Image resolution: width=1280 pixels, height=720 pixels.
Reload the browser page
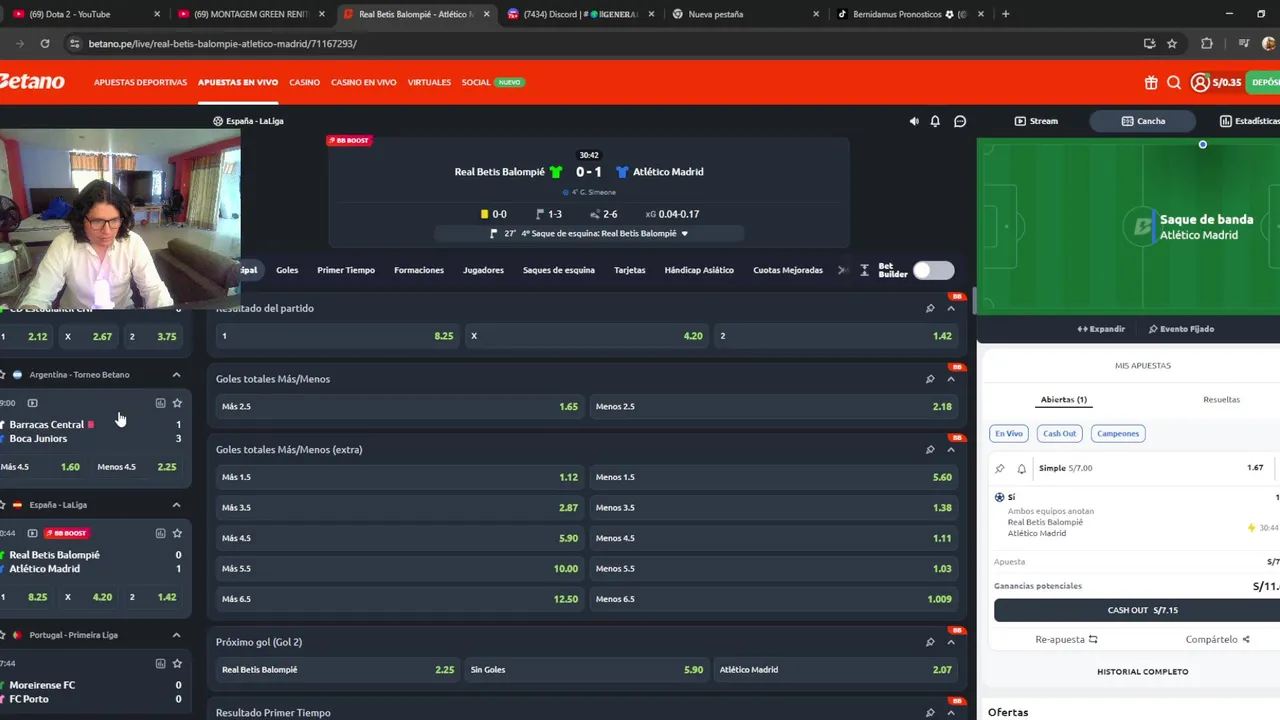coord(45,44)
